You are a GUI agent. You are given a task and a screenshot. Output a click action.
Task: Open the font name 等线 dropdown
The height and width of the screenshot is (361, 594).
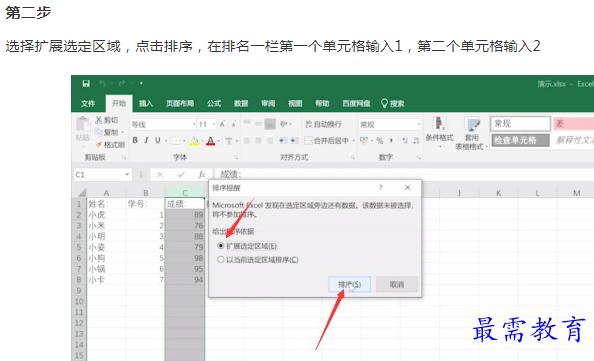point(194,124)
